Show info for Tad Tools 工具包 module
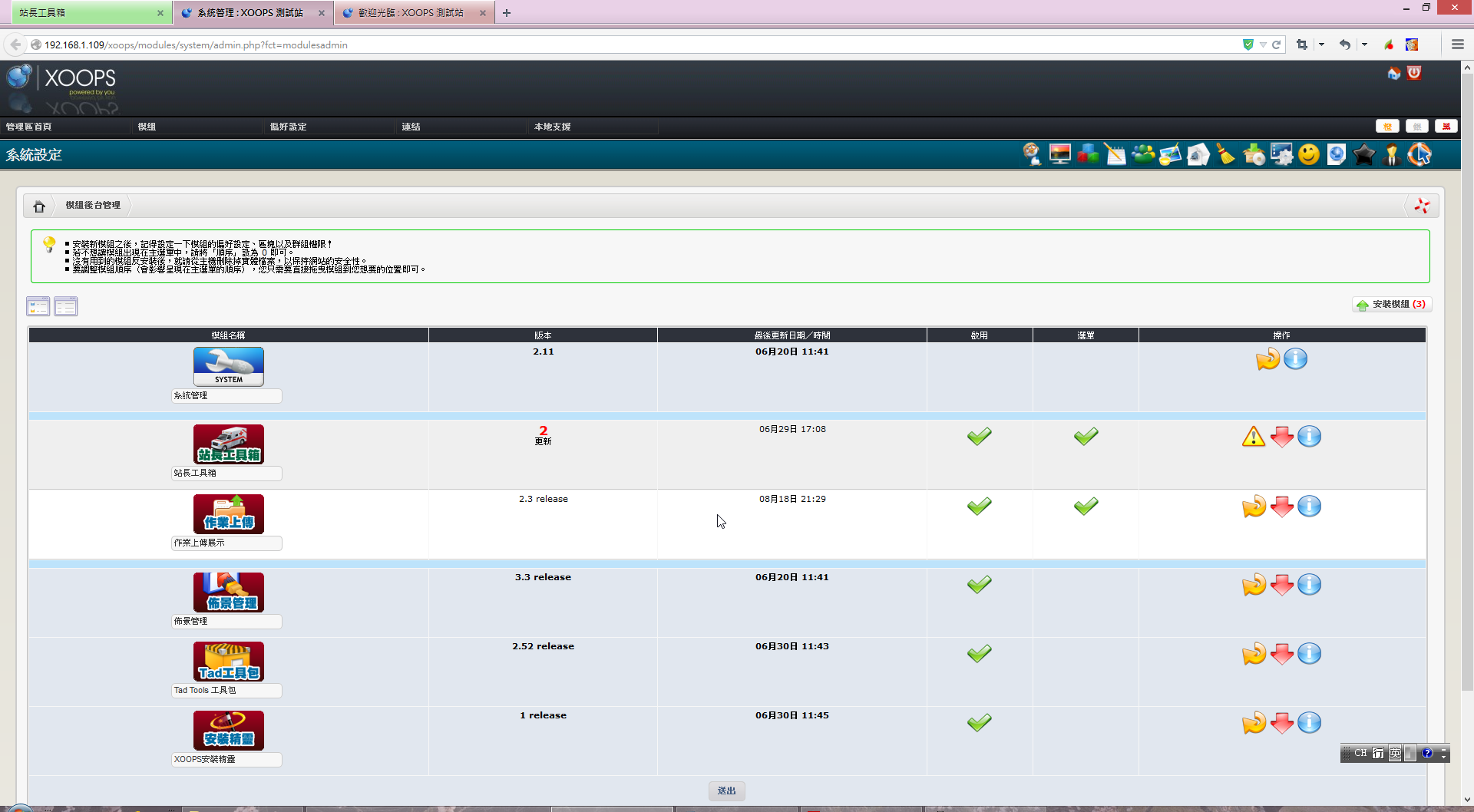 coord(1310,654)
